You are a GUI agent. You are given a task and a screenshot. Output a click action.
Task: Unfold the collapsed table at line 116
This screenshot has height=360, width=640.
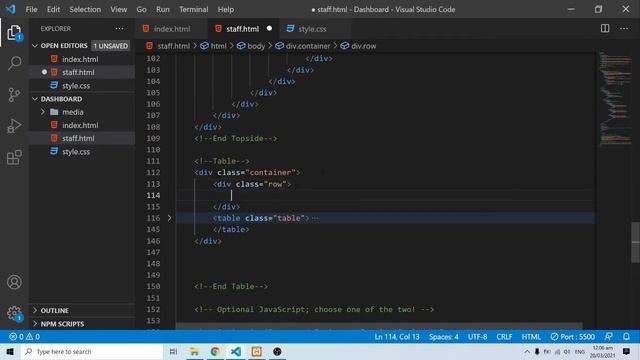169,218
